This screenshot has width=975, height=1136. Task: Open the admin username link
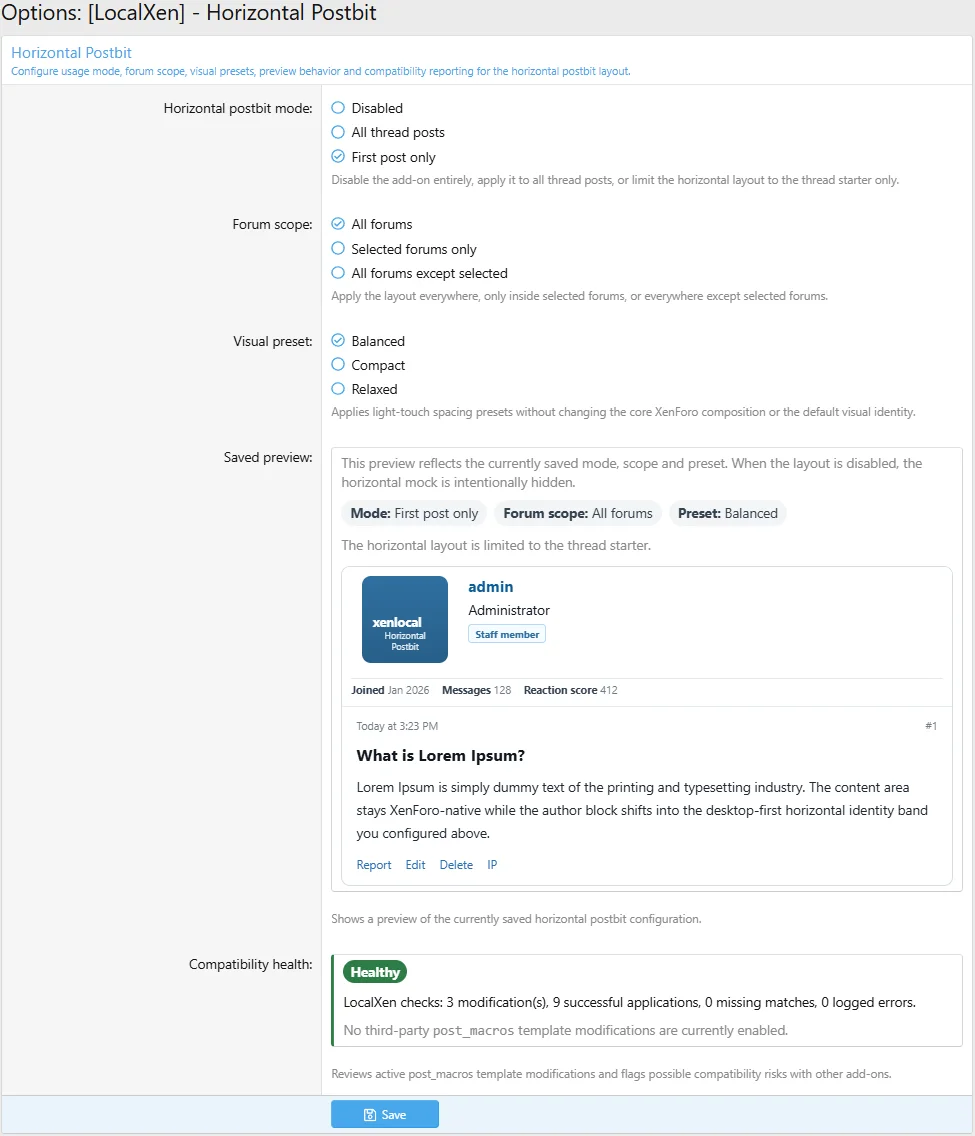[490, 587]
